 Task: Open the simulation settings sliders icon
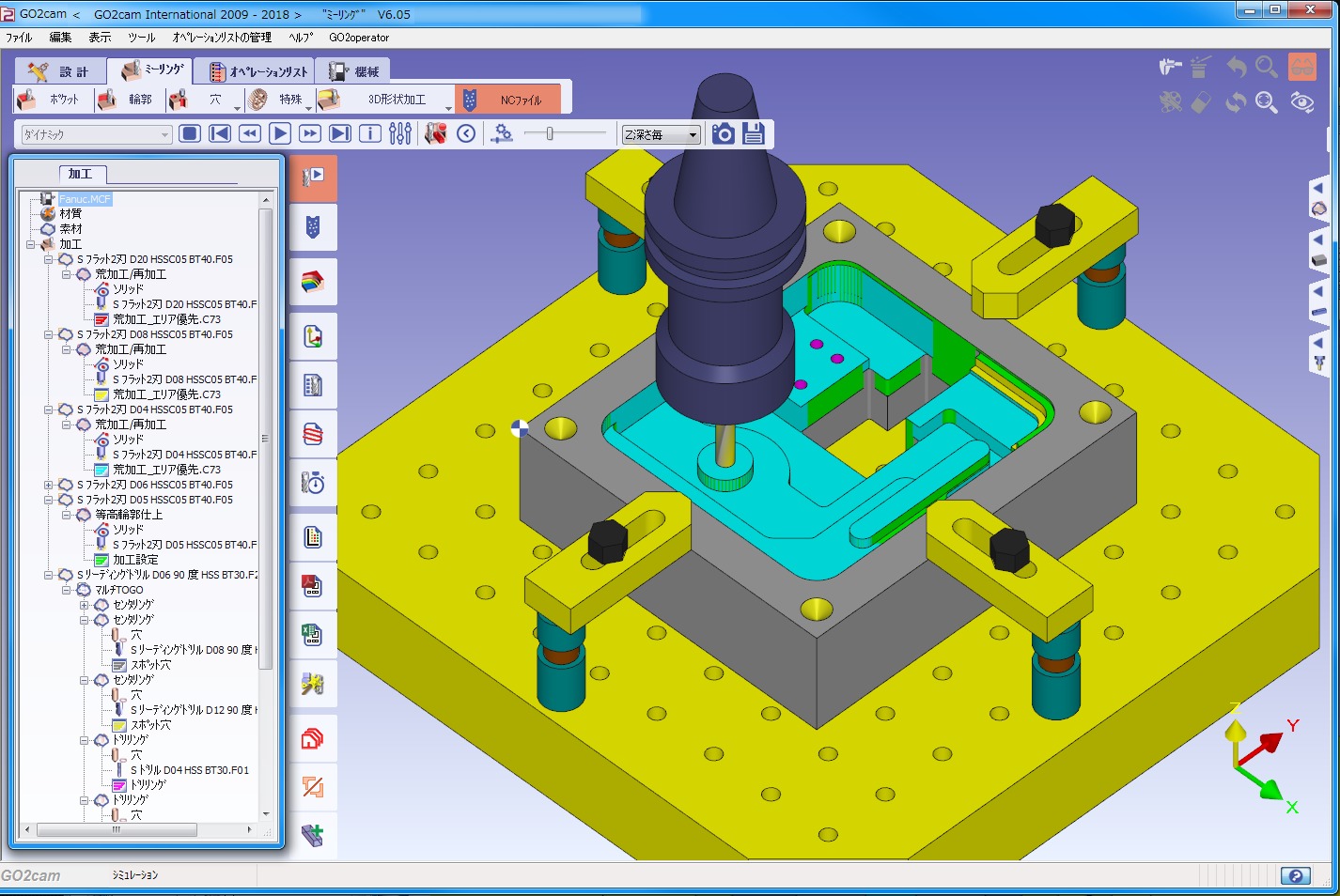pos(400,133)
